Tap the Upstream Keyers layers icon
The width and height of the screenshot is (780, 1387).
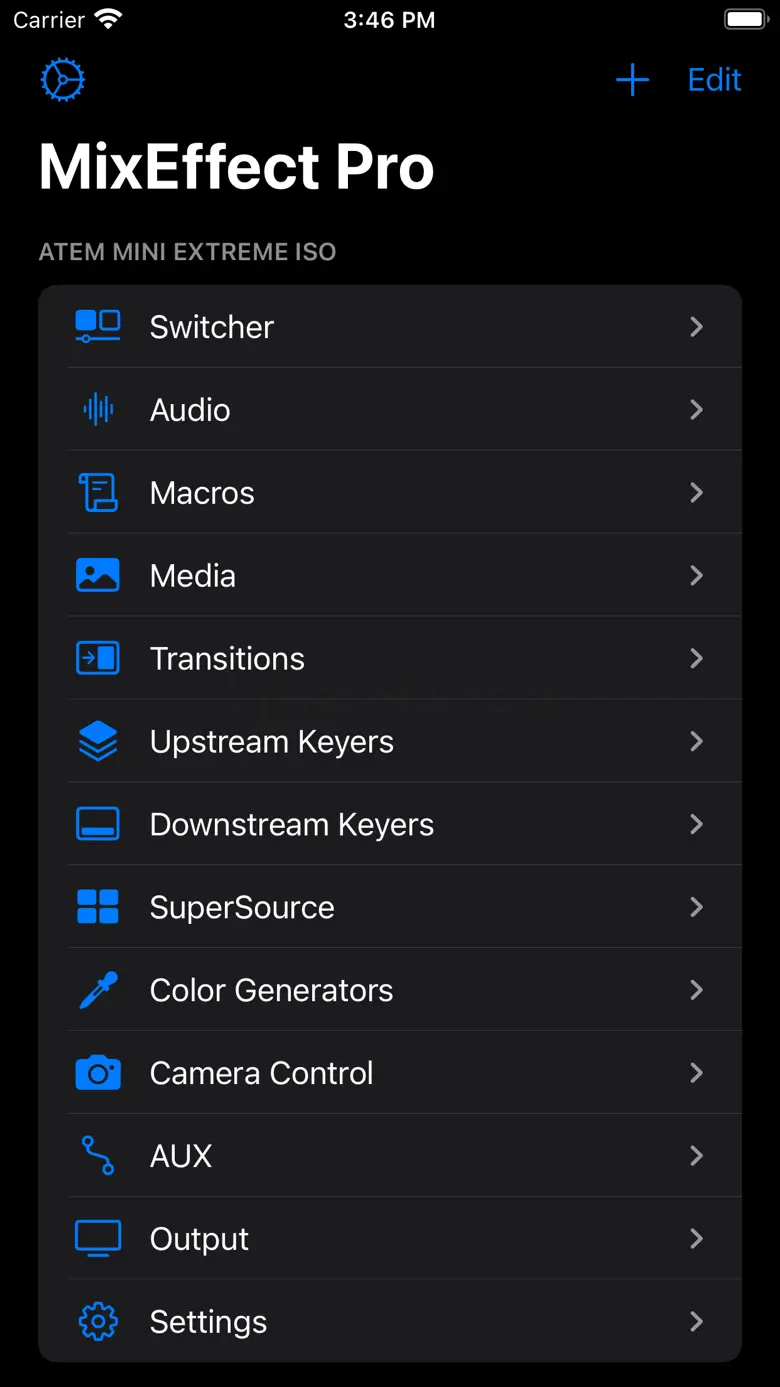click(98, 742)
